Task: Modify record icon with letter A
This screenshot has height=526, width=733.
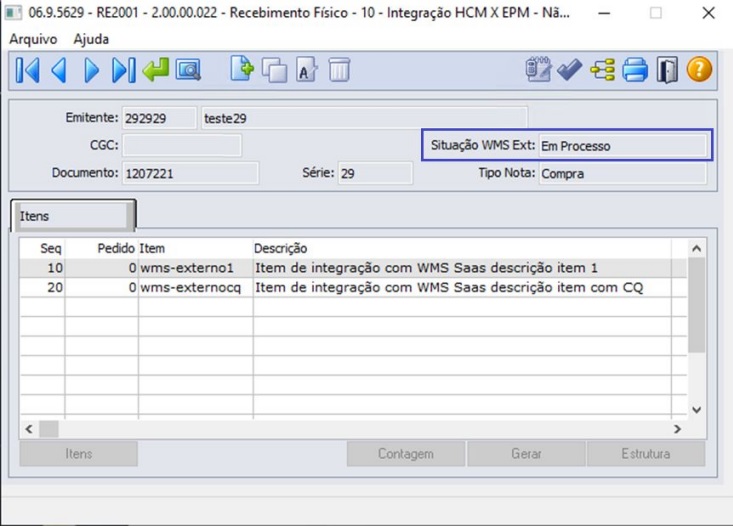Action: (306, 70)
